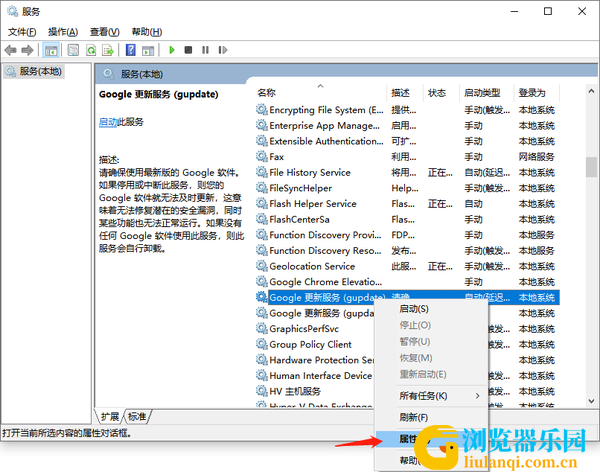Click highlighted Google 更新服务 (gupdate) row
This screenshot has width=600, height=472.
[x=407, y=297]
